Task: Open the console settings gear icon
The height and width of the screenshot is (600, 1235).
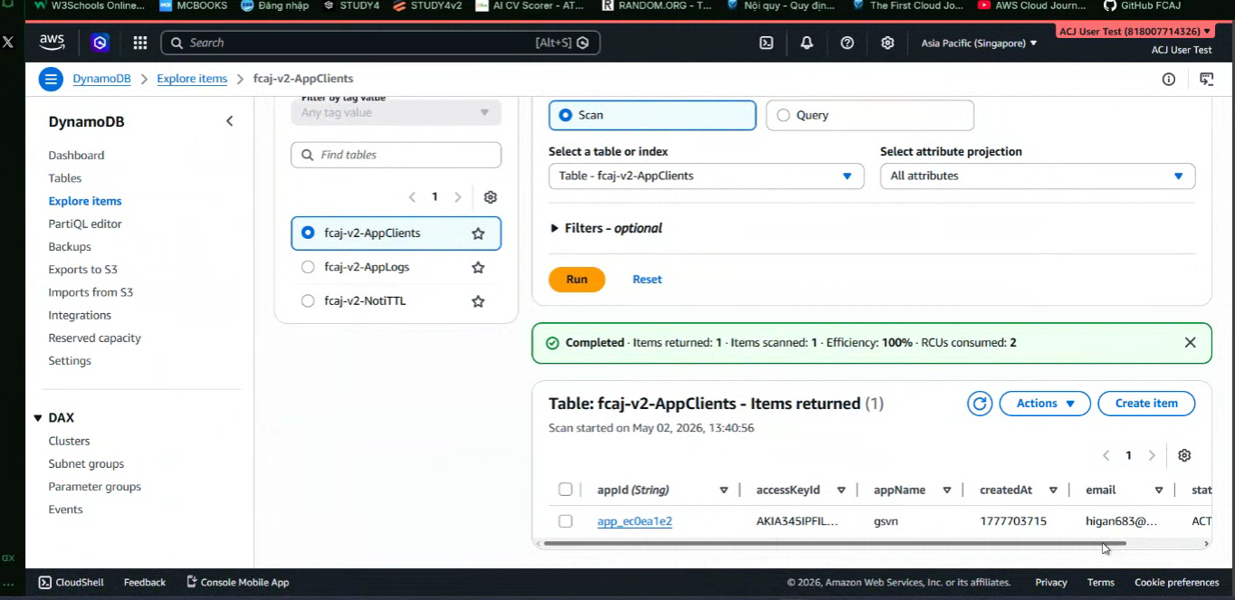Action: point(887,43)
